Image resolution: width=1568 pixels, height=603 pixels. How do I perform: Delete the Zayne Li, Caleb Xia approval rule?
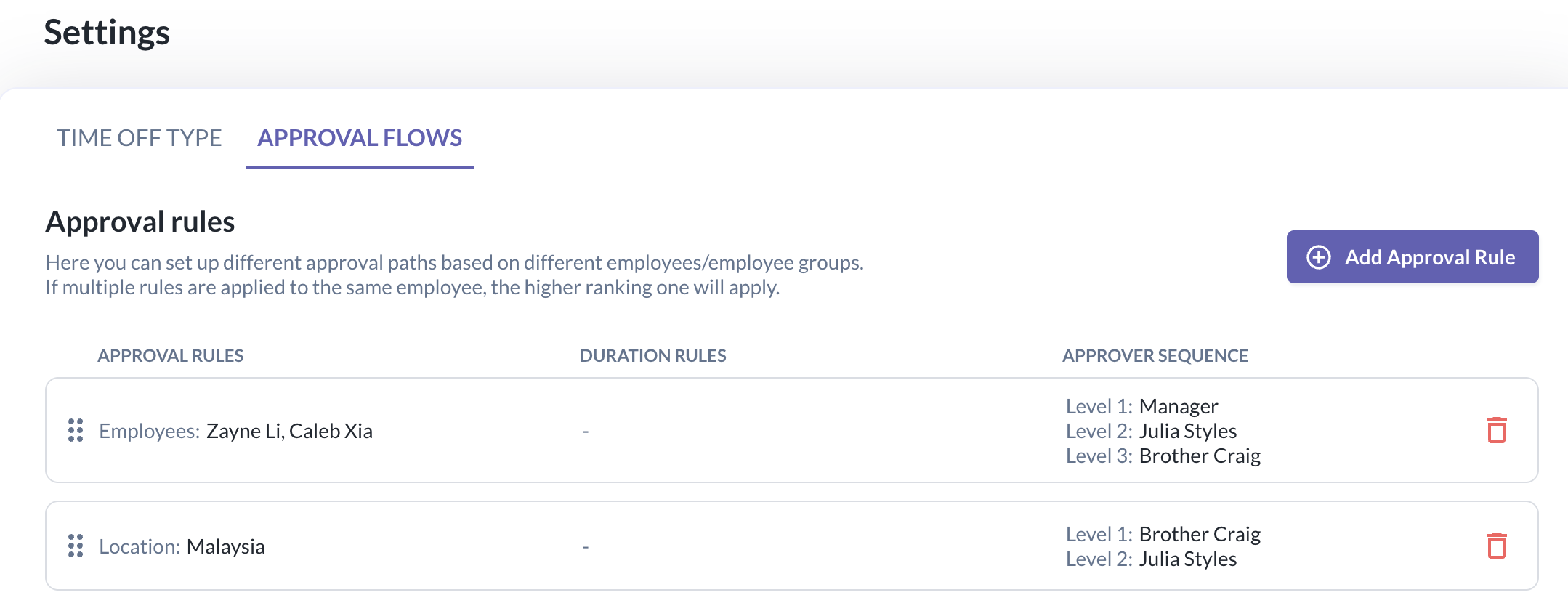coord(1496,430)
